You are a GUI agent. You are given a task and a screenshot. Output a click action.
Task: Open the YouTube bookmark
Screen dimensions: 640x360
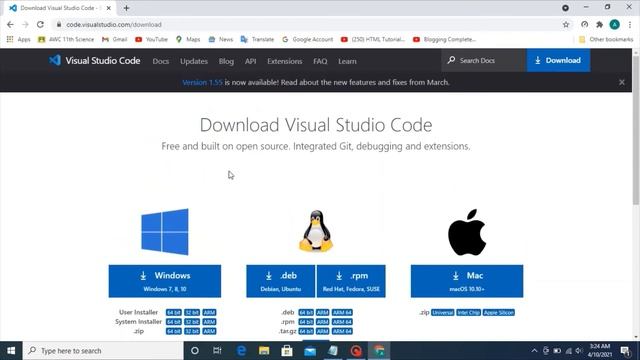pos(152,39)
